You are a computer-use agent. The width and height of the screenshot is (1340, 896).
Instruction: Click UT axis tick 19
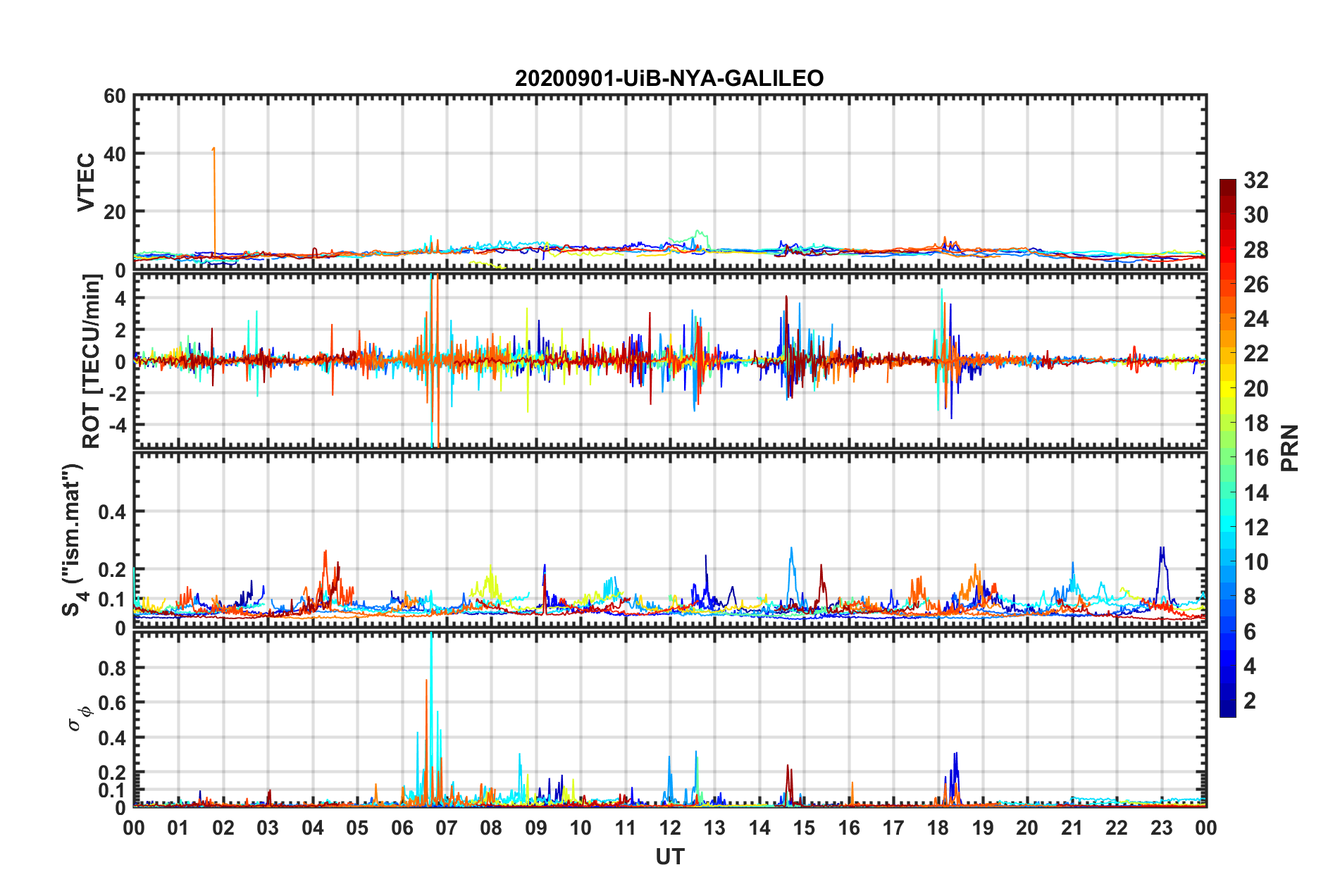click(x=983, y=828)
